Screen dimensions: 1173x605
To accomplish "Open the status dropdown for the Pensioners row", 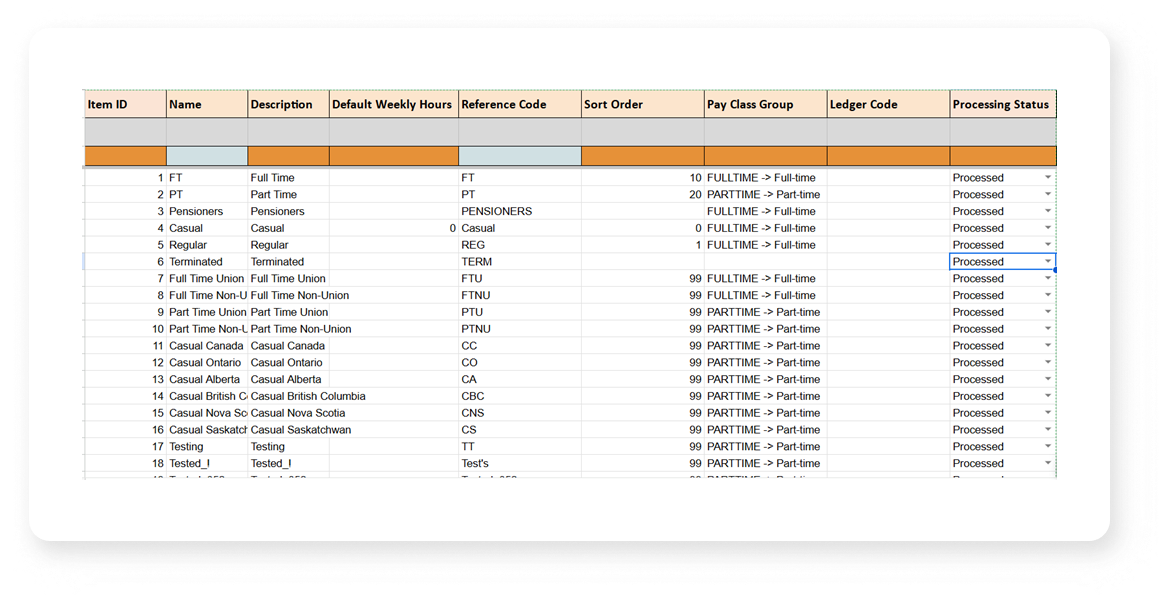I will 1047,211.
